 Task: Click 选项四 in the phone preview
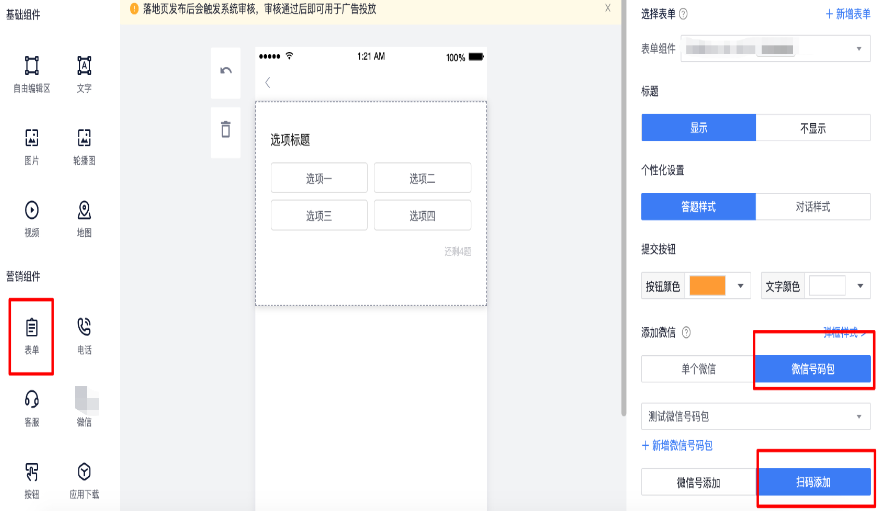coord(422,216)
